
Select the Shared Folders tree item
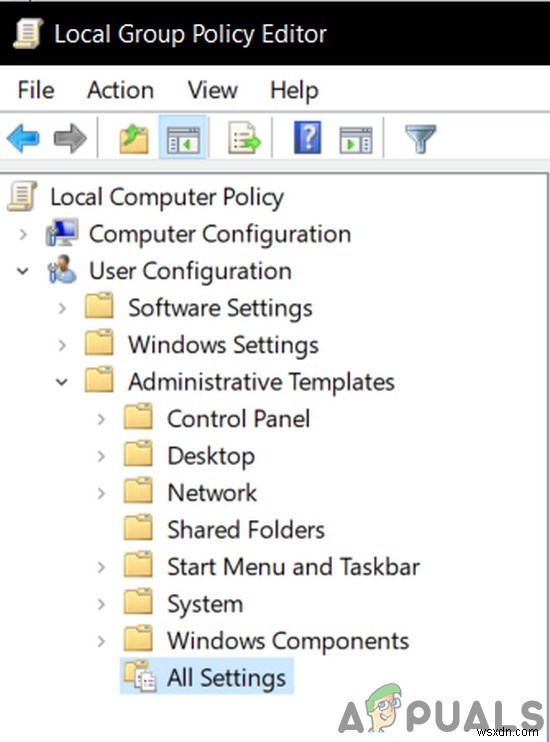(x=246, y=530)
